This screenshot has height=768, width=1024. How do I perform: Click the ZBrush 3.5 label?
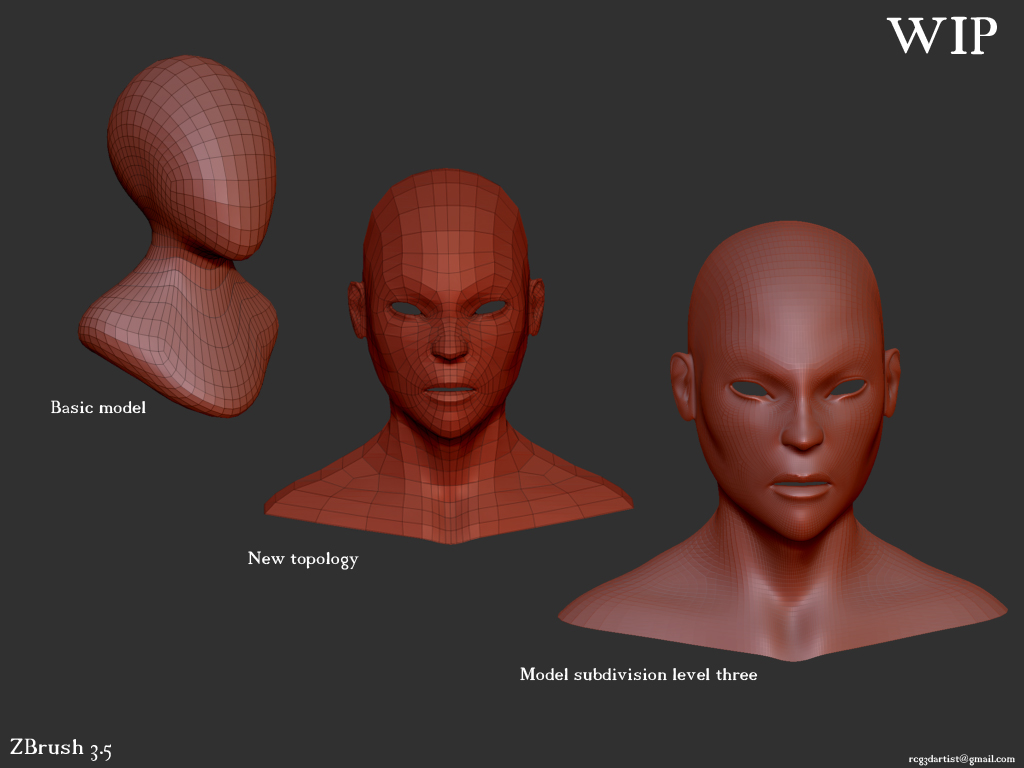[60, 746]
